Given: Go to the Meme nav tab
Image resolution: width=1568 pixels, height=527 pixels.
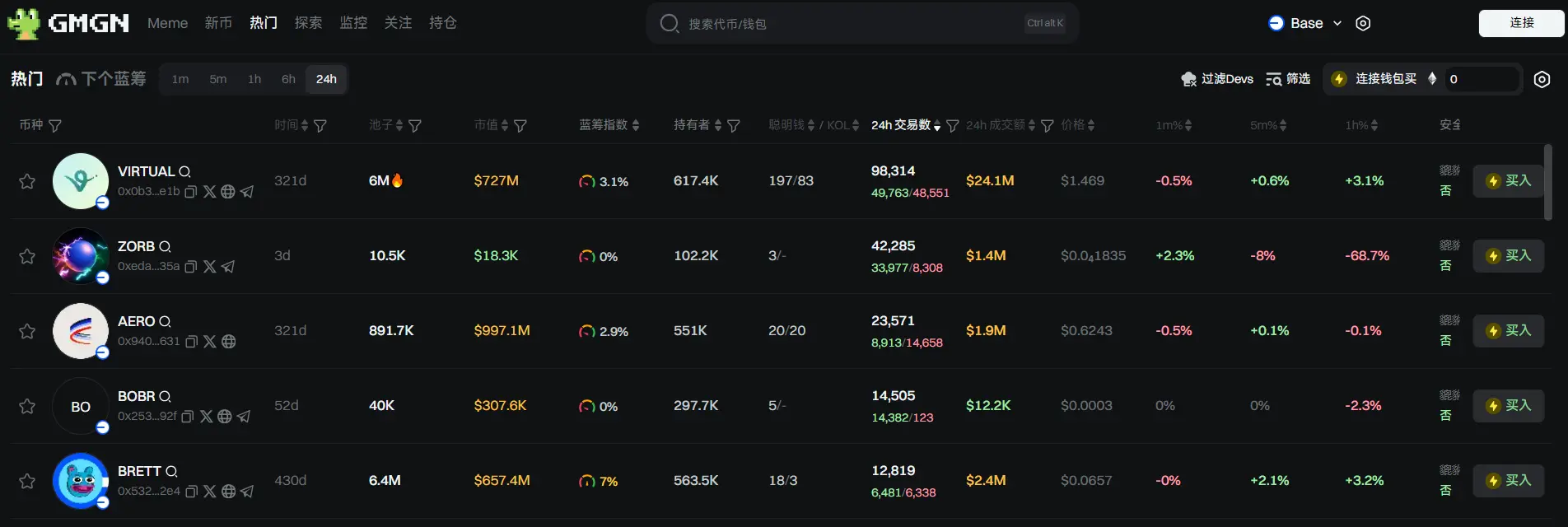Looking at the screenshot, I should [168, 23].
